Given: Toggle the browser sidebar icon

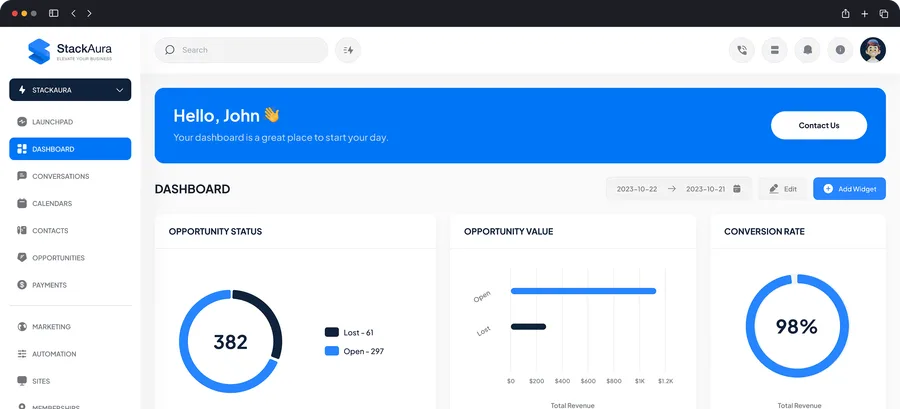Looking at the screenshot, I should pos(53,13).
